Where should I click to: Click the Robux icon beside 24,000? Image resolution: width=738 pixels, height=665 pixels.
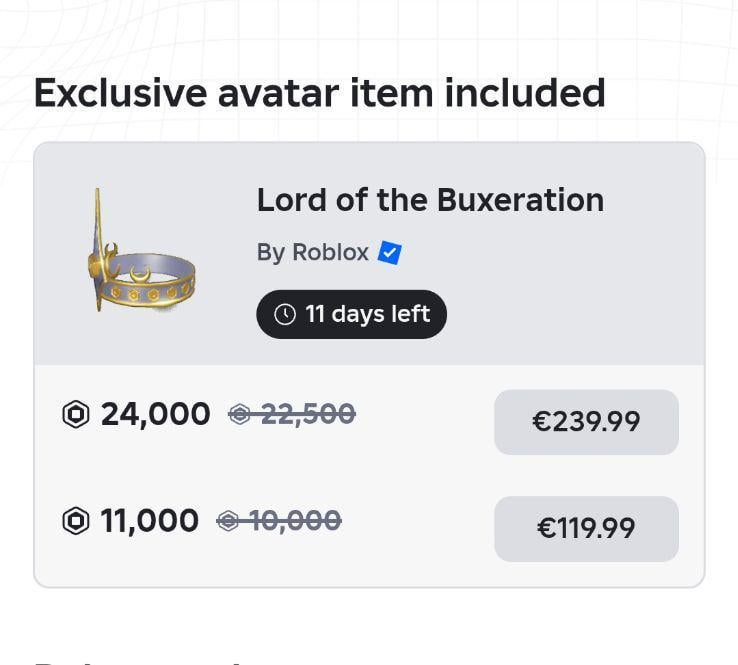point(76,414)
